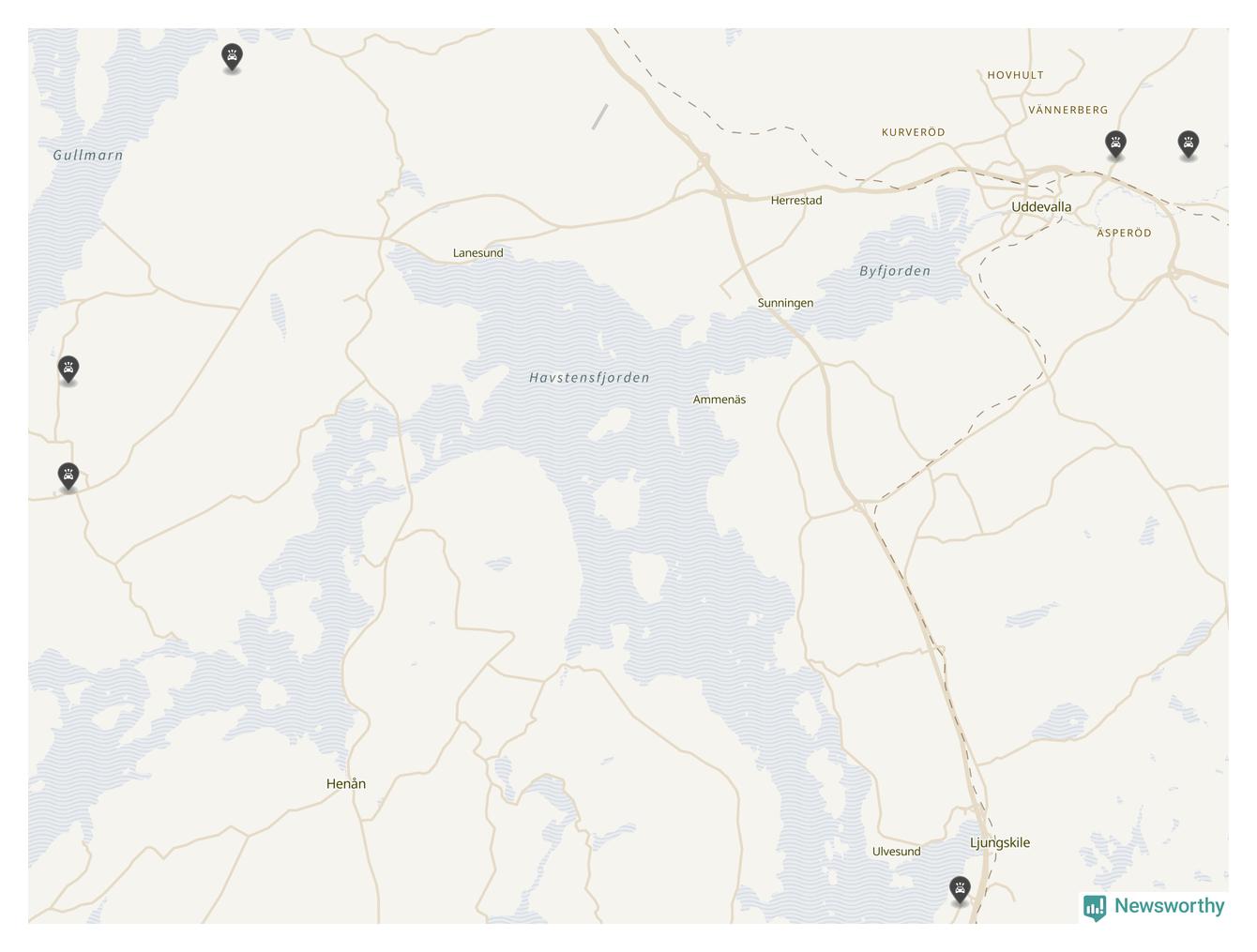The image size is (1257, 952).
Task: Click the car marker north of Gullmarn
Action: pos(232,57)
